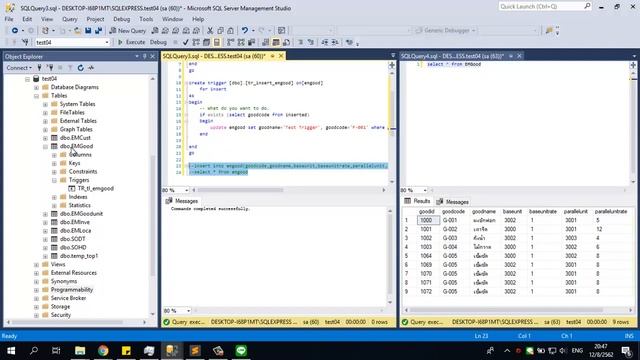Viewport: 640px width, 360px height.
Task: Collapse the Triggers folder
Action: [54, 180]
